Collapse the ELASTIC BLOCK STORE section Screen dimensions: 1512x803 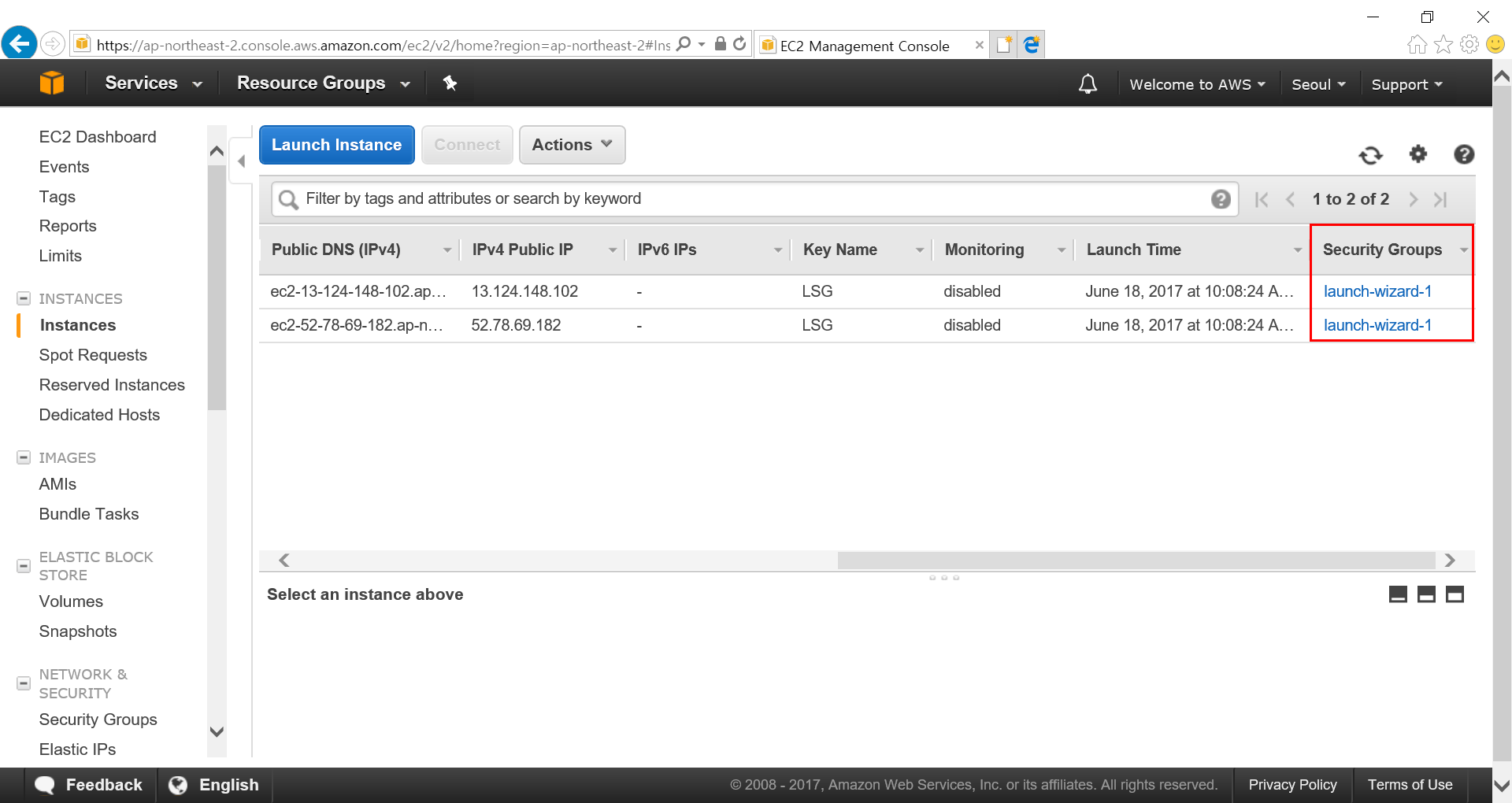pyautogui.click(x=24, y=566)
